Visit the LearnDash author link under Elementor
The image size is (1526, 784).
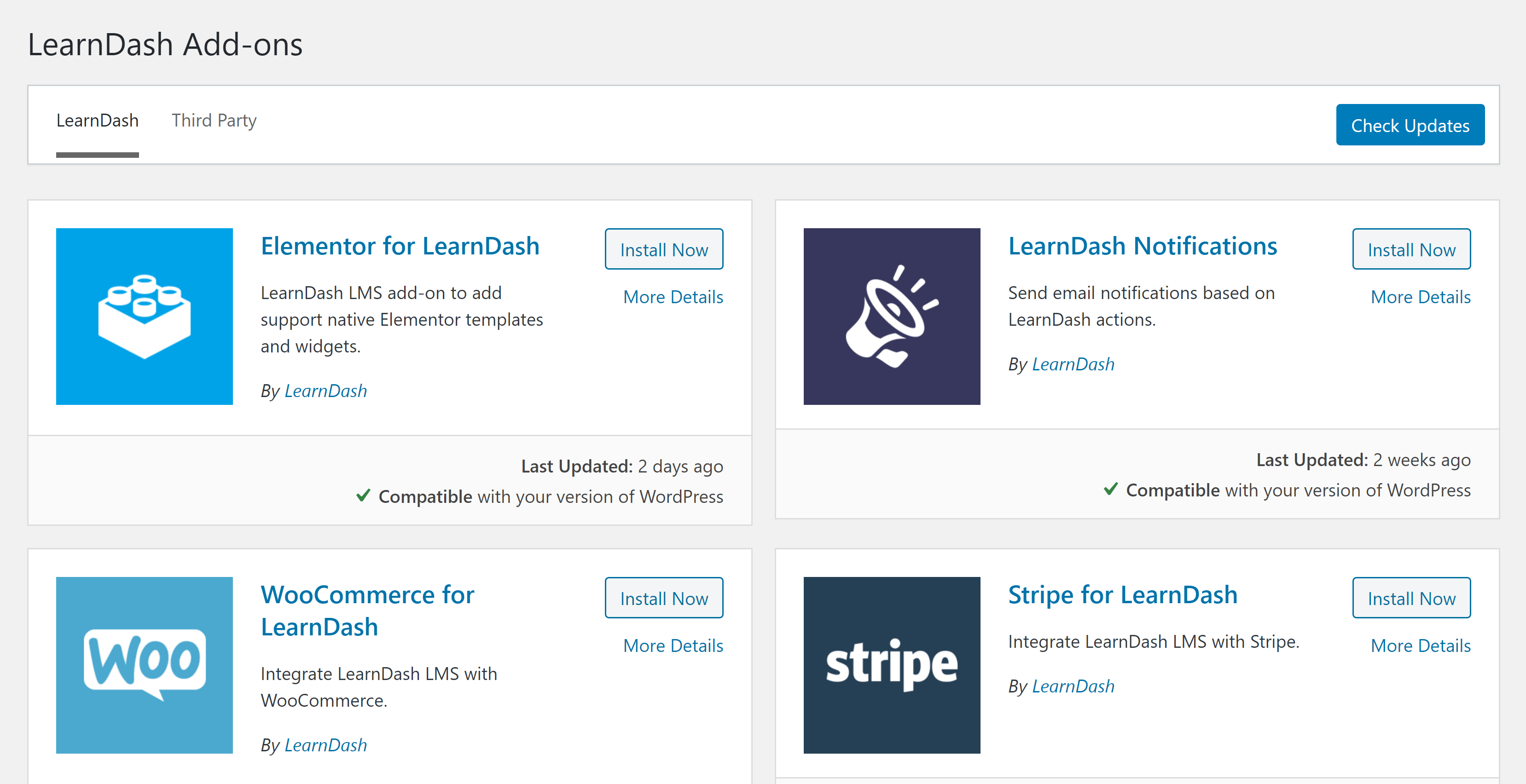pyautogui.click(x=326, y=390)
